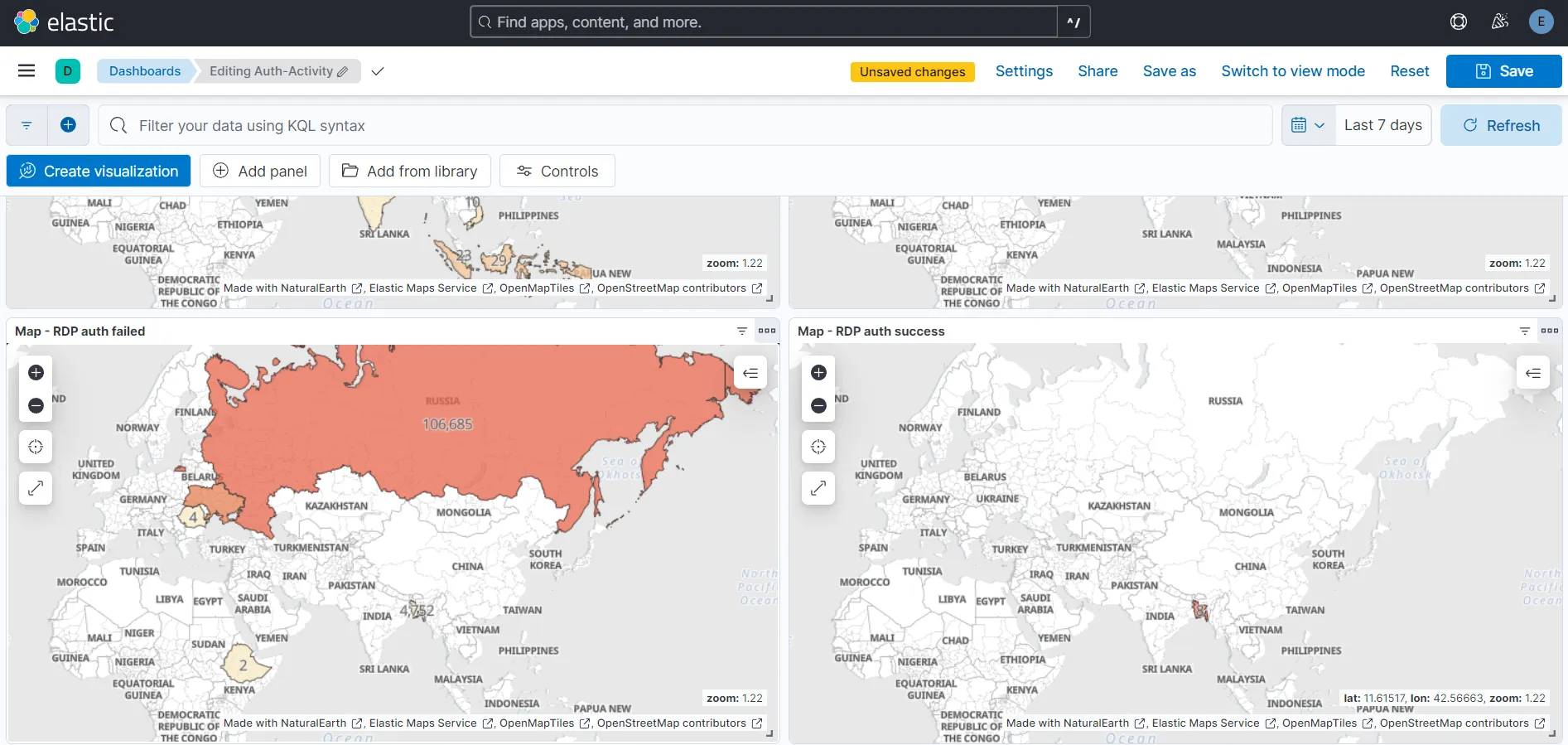Open OpenStreetMap contributors link in RDP auth success
The image size is (1568, 745).
1462,723
